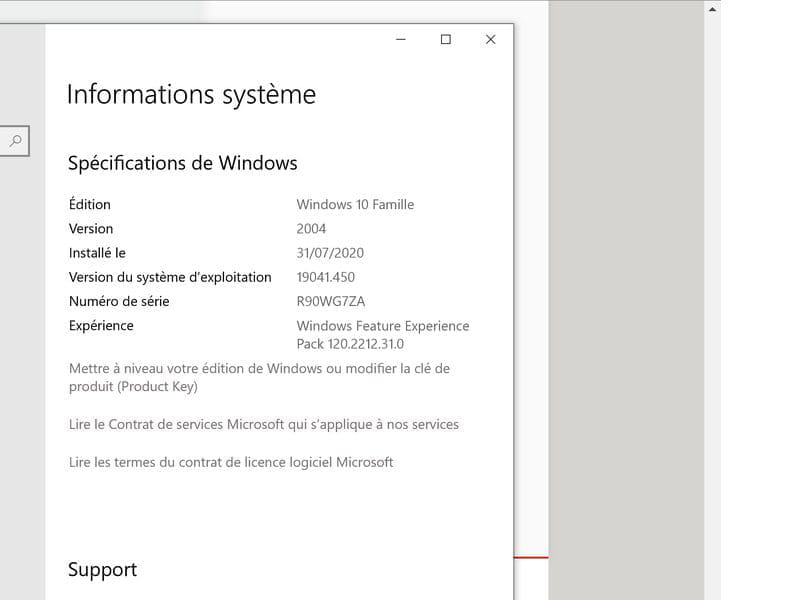Minimize the Informations système window
800x600 pixels.
(x=401, y=39)
